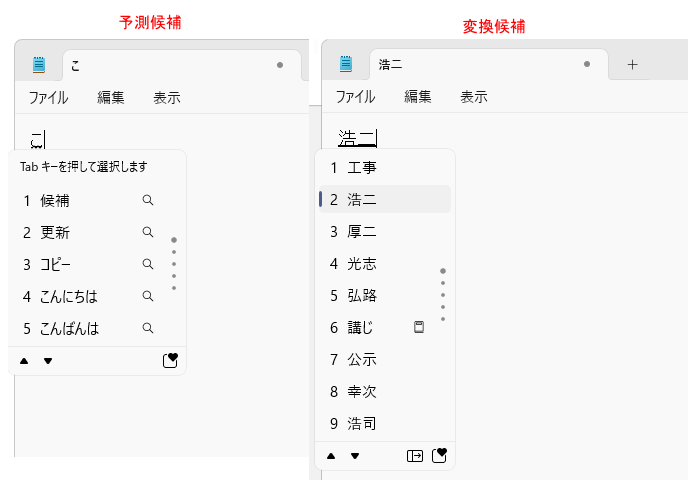Open ファイル menu in left Notepad window
Screen dimensions: 688x483
(49, 97)
